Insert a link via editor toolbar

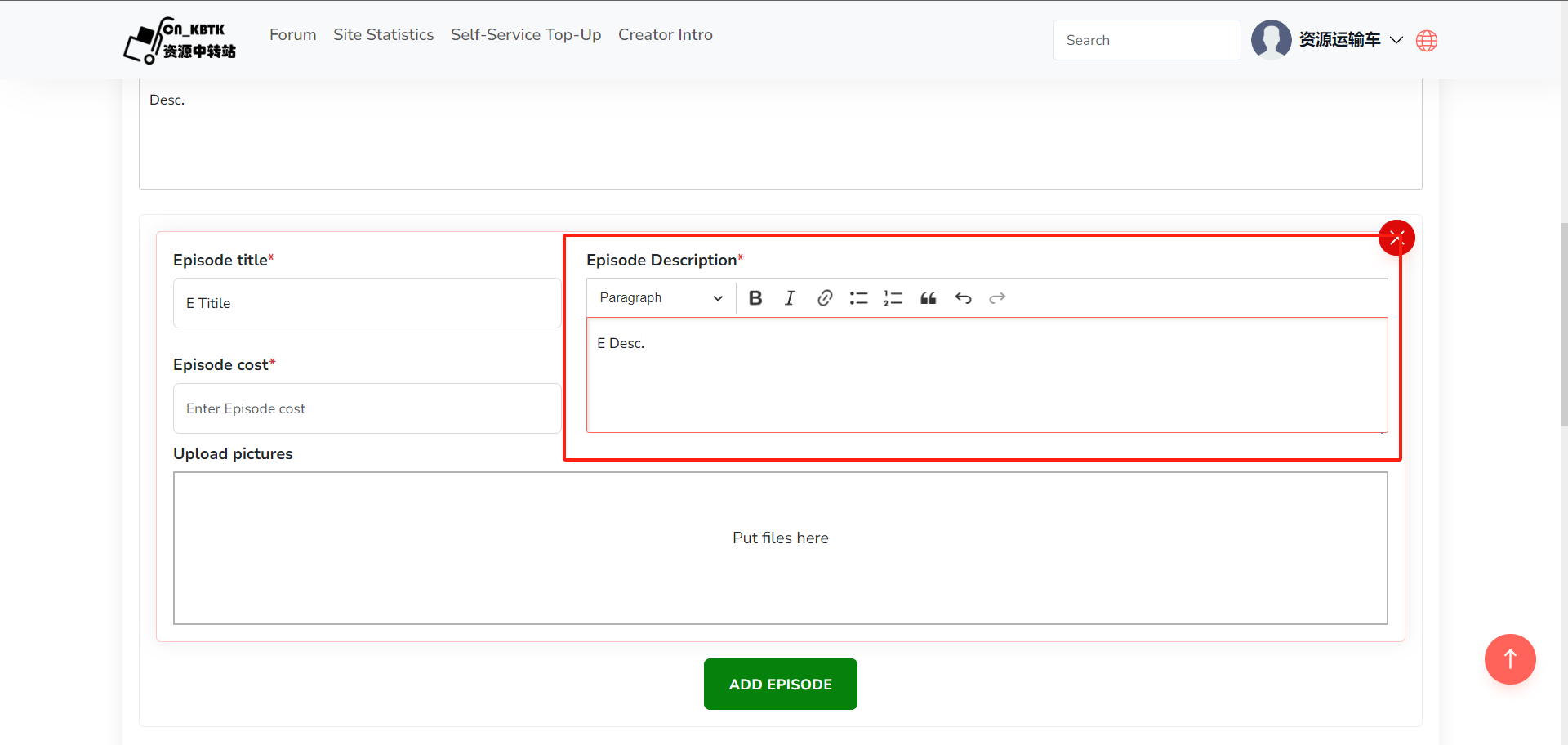click(x=825, y=298)
